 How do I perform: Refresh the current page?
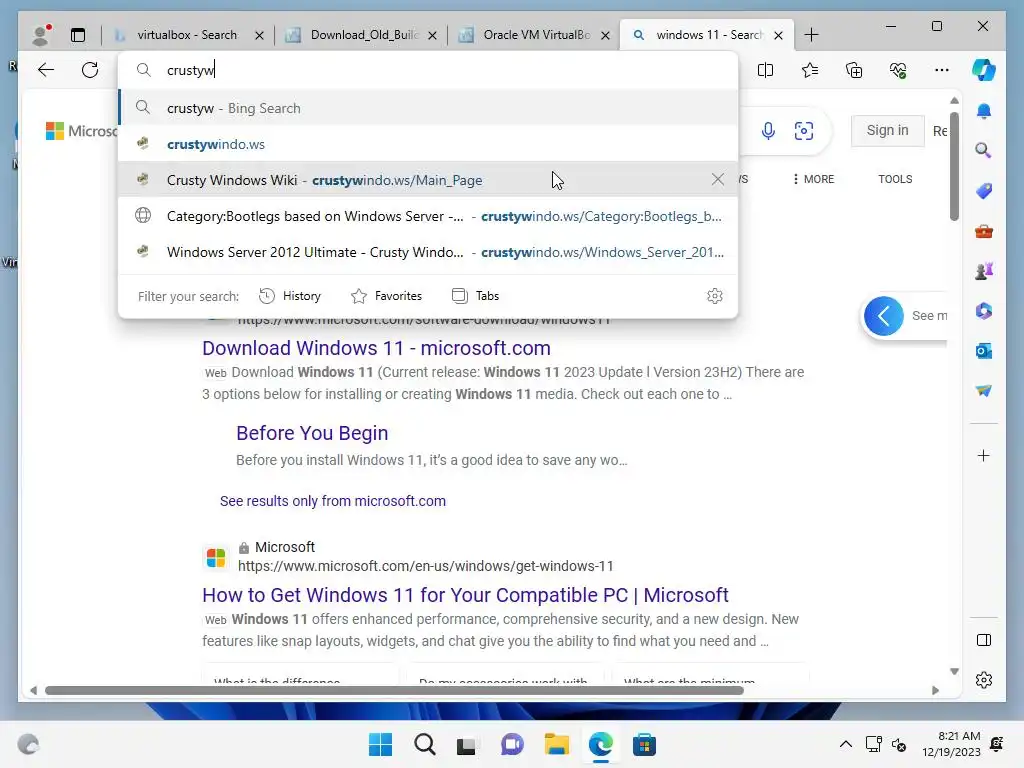90,70
